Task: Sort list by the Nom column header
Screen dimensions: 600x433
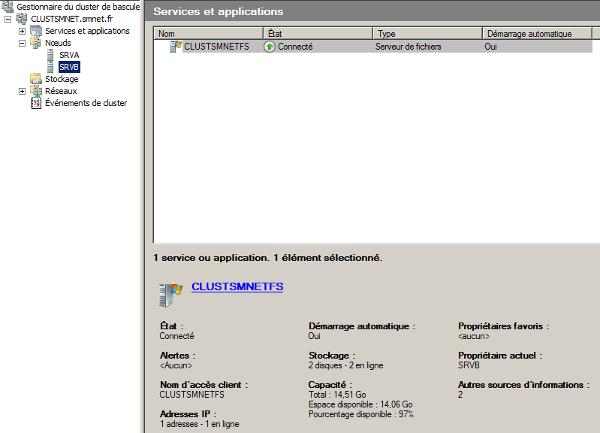Action: point(208,34)
